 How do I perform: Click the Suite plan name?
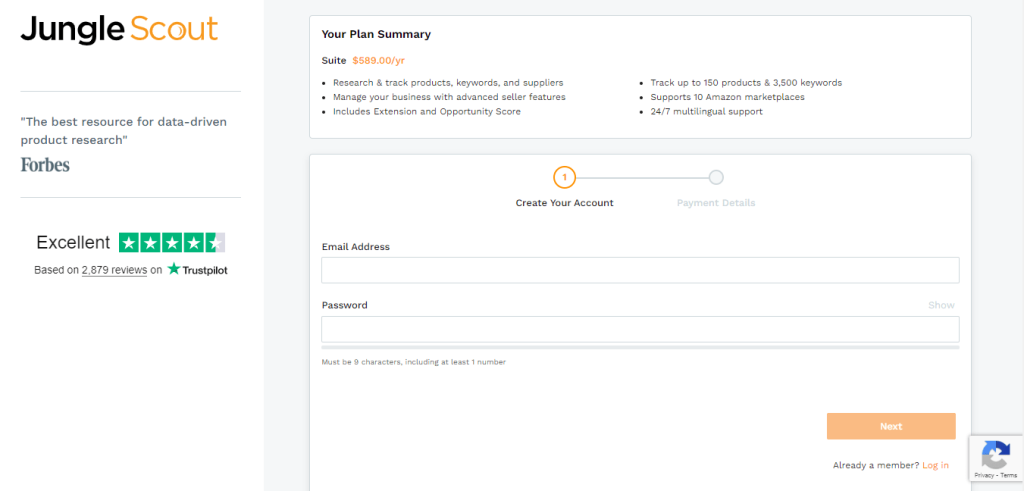(x=334, y=60)
